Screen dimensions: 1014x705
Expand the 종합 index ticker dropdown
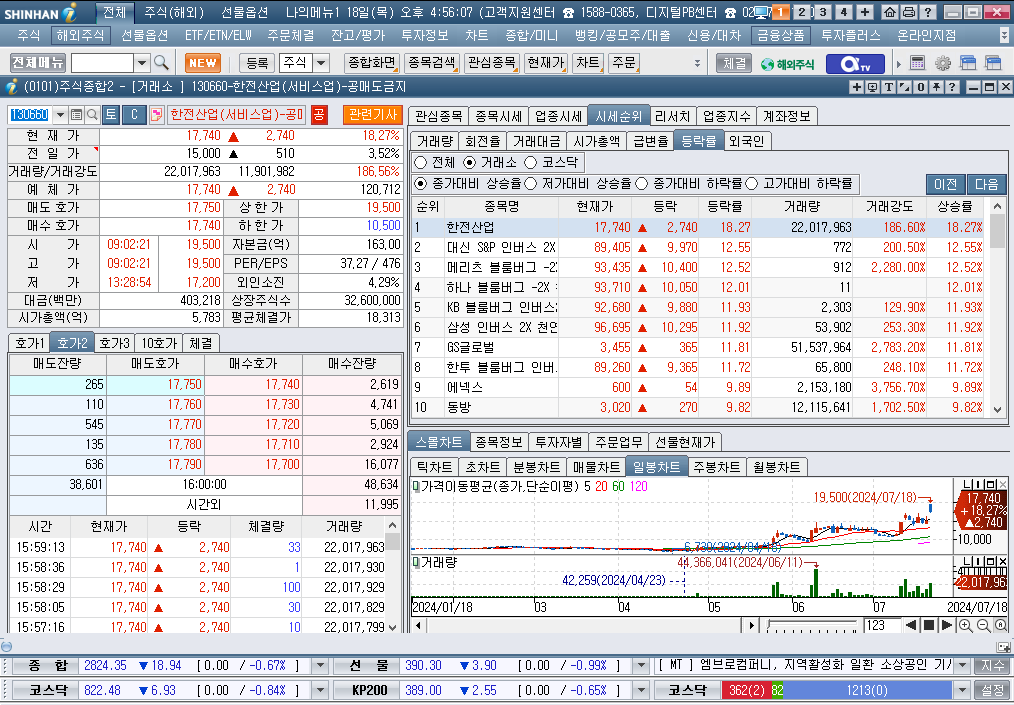pyautogui.click(x=320, y=666)
